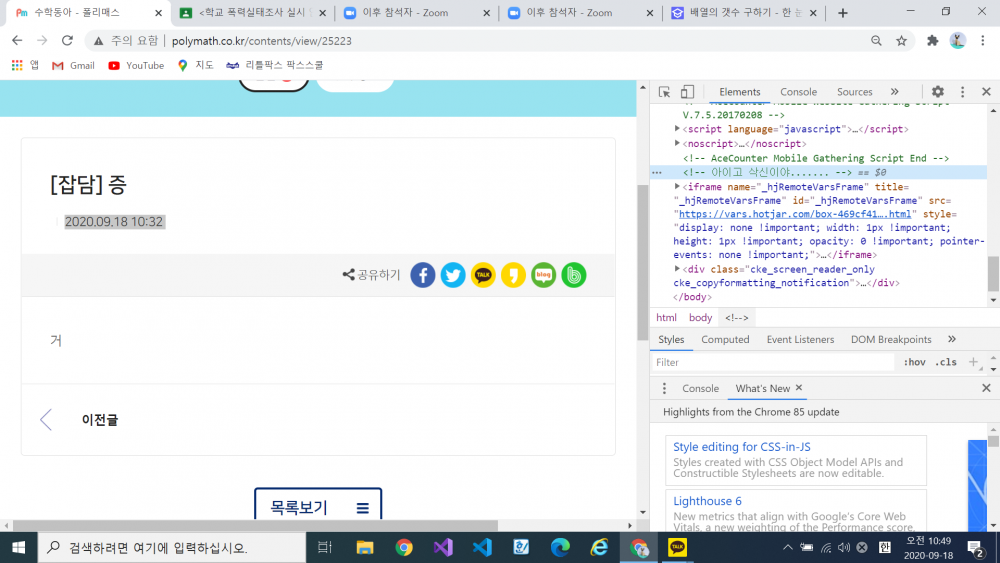1000x563 pixels.
Task: Share post via KakaoStory icon
Action: pyautogui.click(x=513, y=275)
